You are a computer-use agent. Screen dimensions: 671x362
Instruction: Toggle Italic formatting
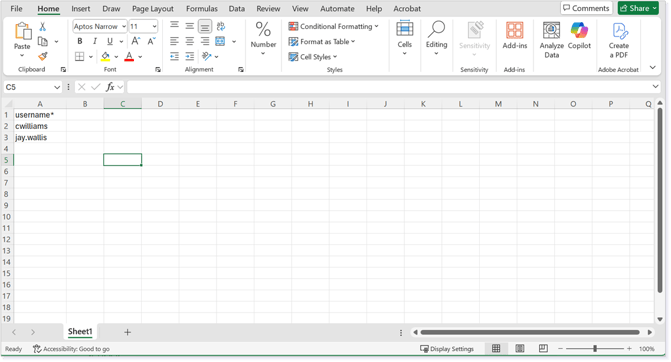[x=95, y=42]
